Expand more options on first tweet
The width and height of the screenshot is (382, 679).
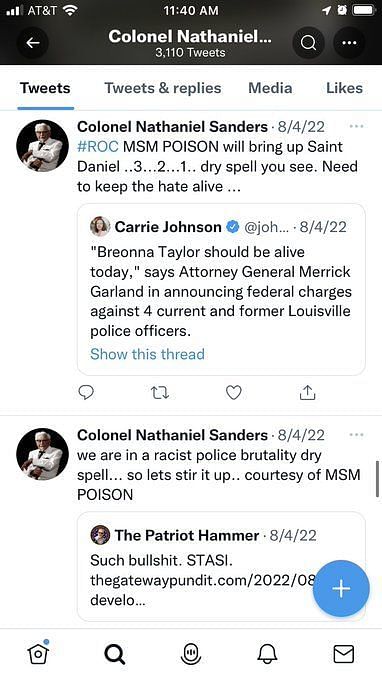pos(356,126)
